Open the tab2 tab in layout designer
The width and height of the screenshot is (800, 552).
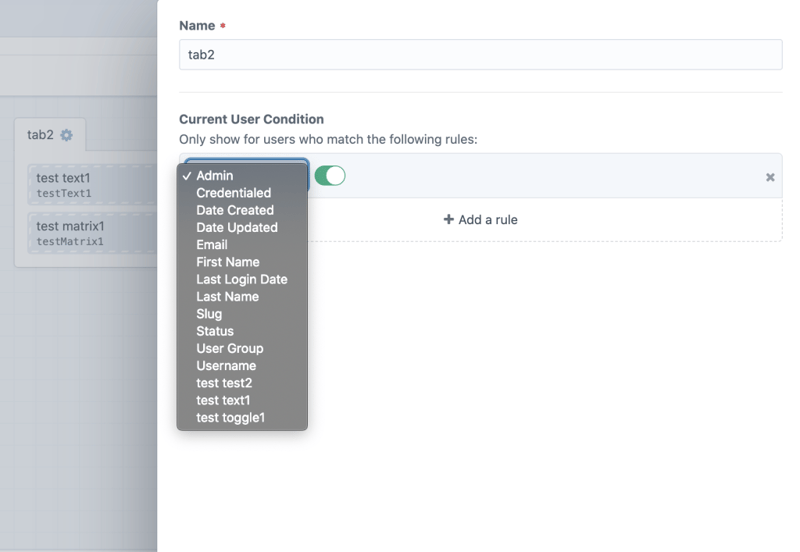[40, 135]
